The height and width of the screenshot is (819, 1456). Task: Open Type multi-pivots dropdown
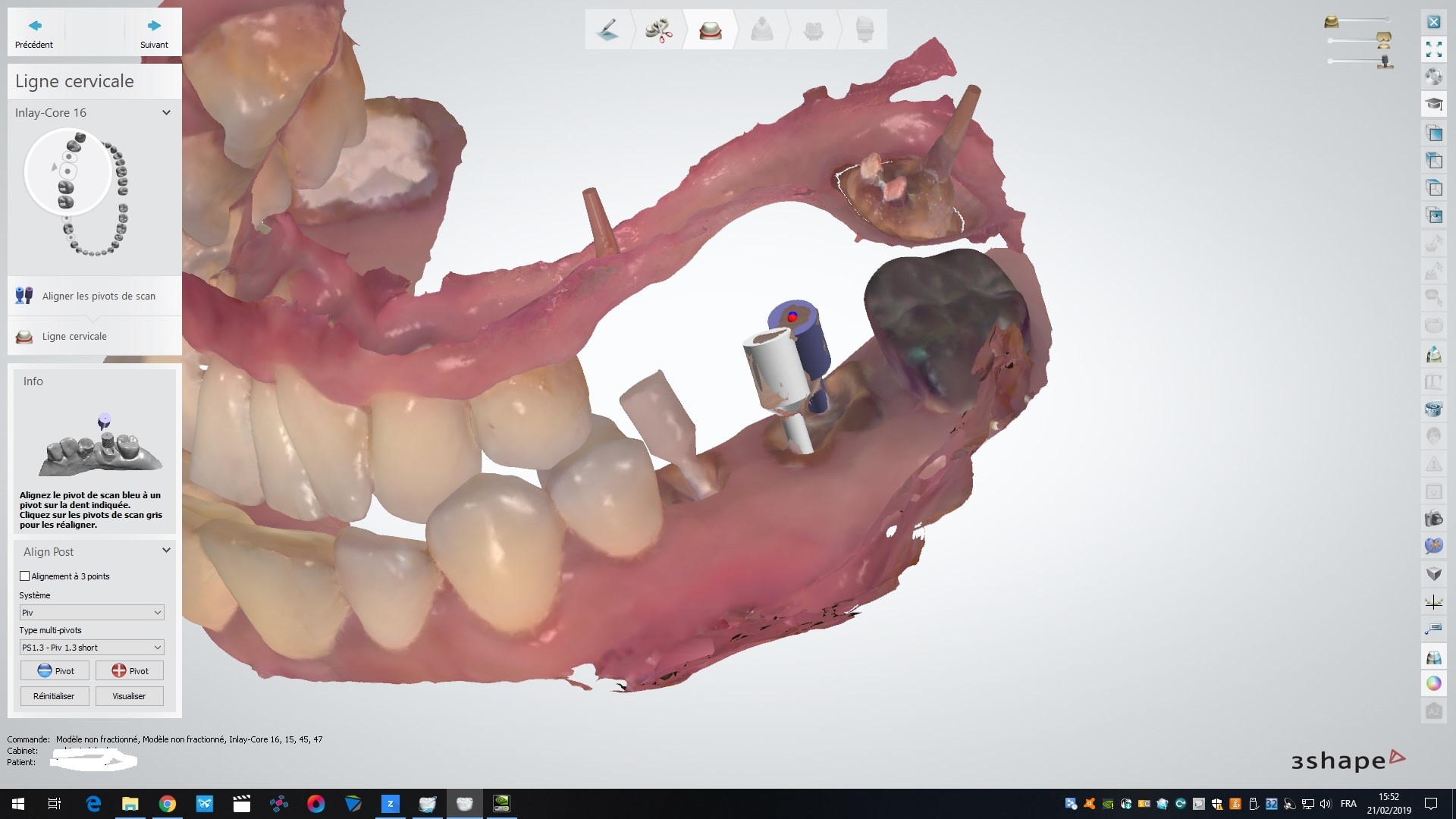pos(92,648)
